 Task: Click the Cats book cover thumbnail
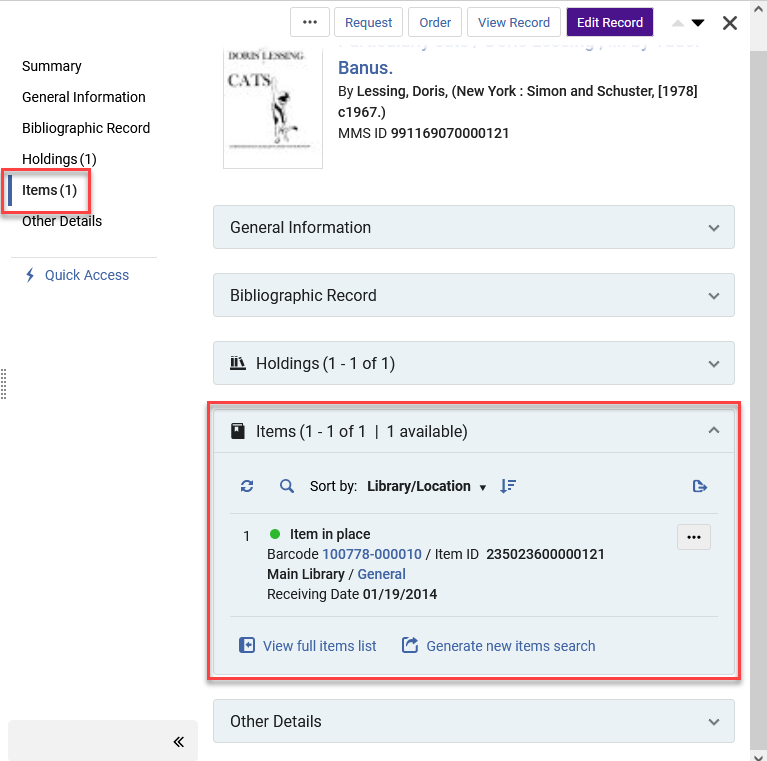(x=273, y=108)
